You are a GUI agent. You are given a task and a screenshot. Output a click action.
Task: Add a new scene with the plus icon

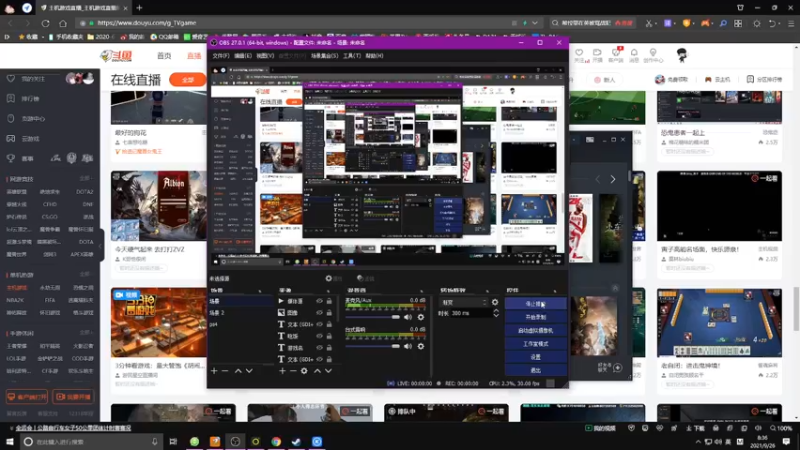click(214, 371)
